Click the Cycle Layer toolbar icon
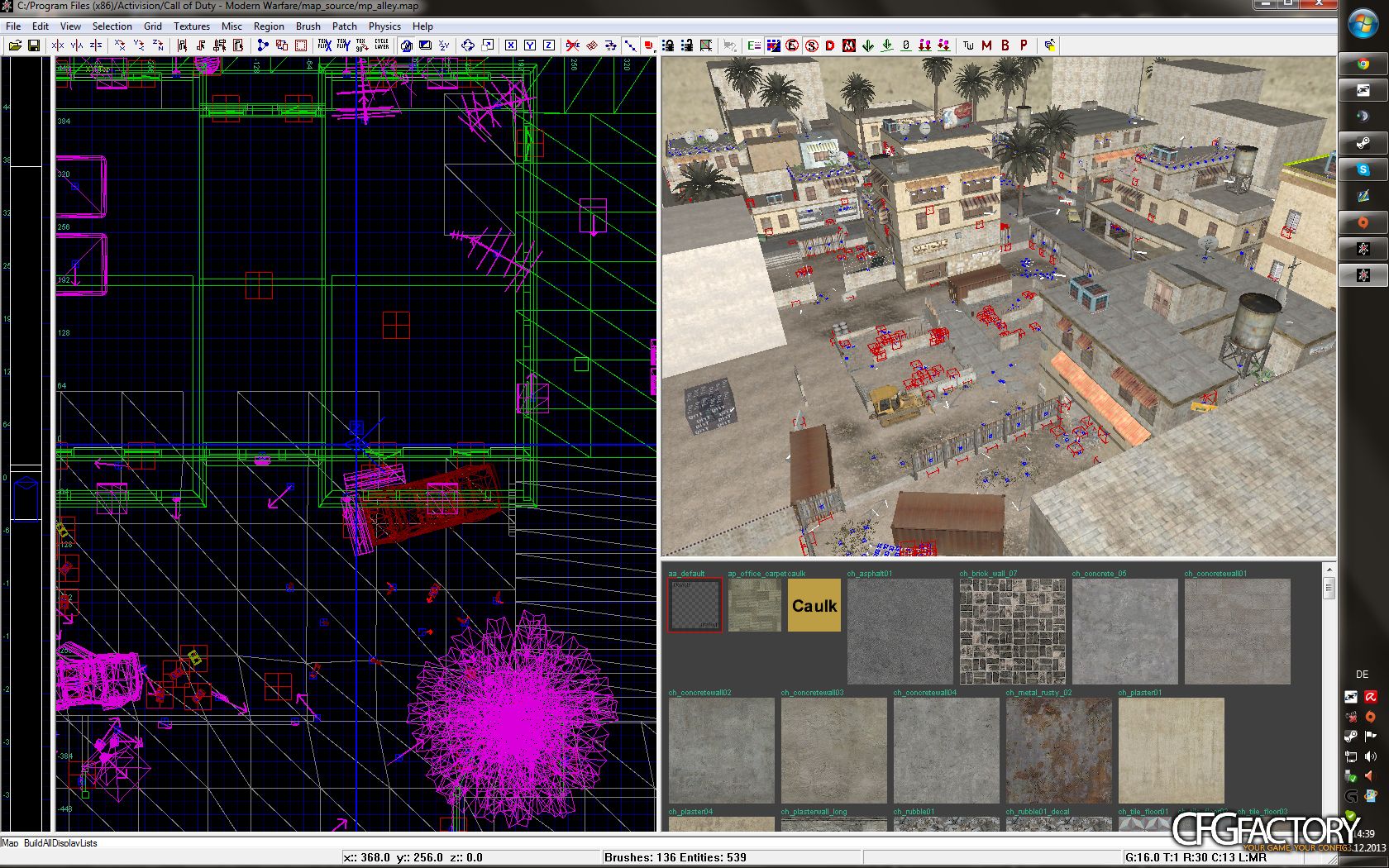 (x=381, y=45)
